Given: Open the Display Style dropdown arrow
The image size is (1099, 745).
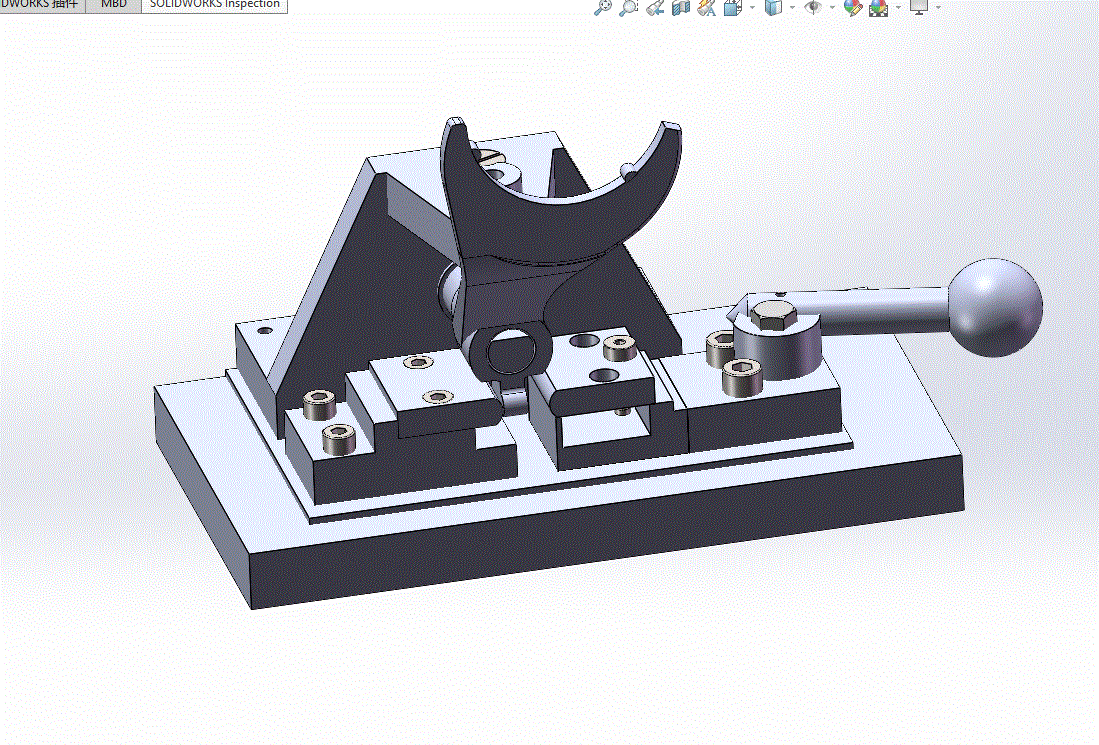Looking at the screenshot, I should pos(792,8).
